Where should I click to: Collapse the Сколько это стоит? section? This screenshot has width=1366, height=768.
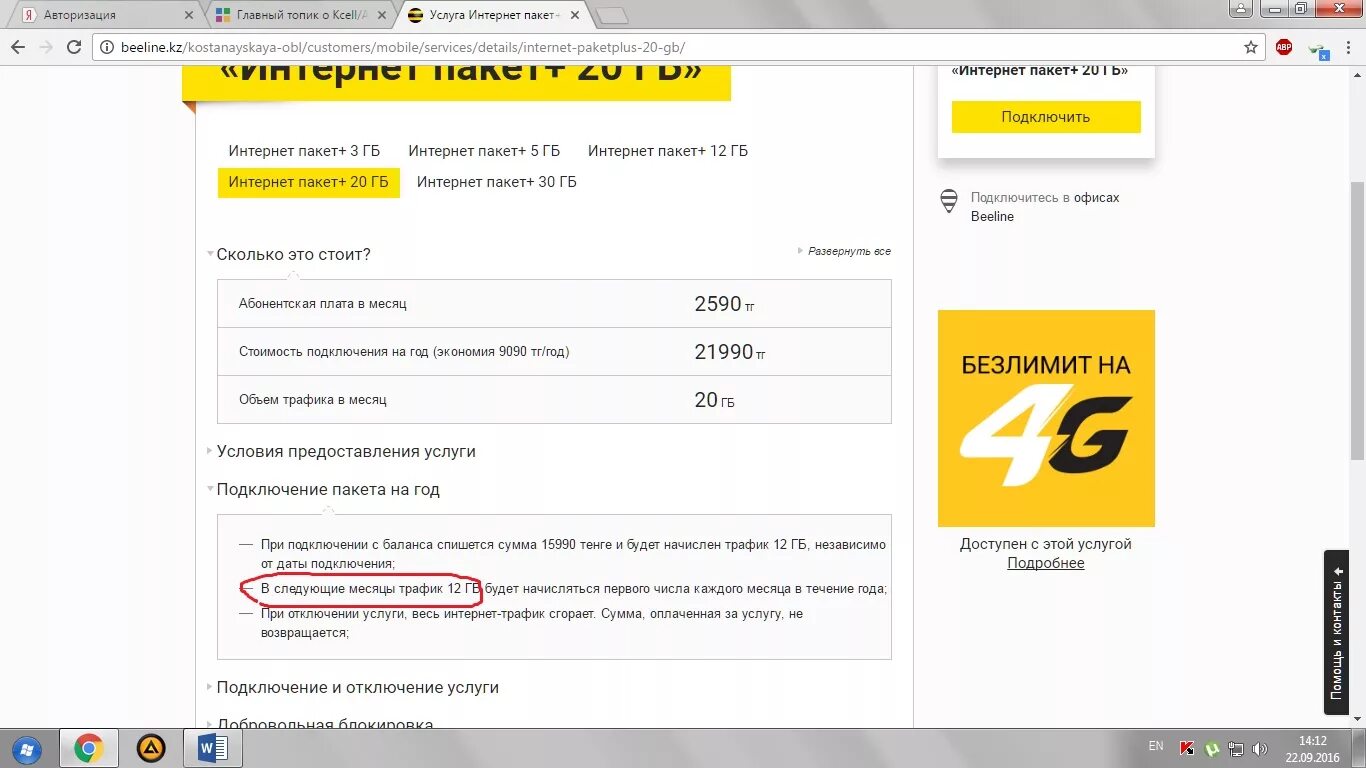293,254
